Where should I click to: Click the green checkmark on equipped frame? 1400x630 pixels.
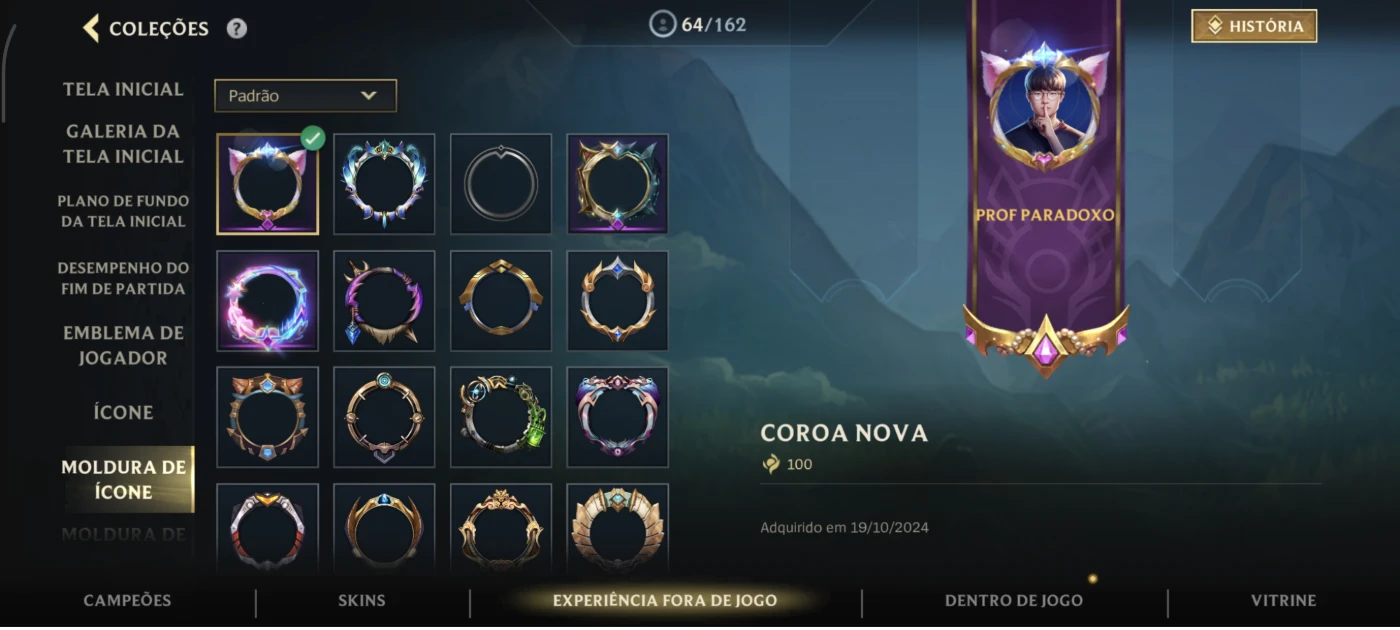tap(313, 138)
